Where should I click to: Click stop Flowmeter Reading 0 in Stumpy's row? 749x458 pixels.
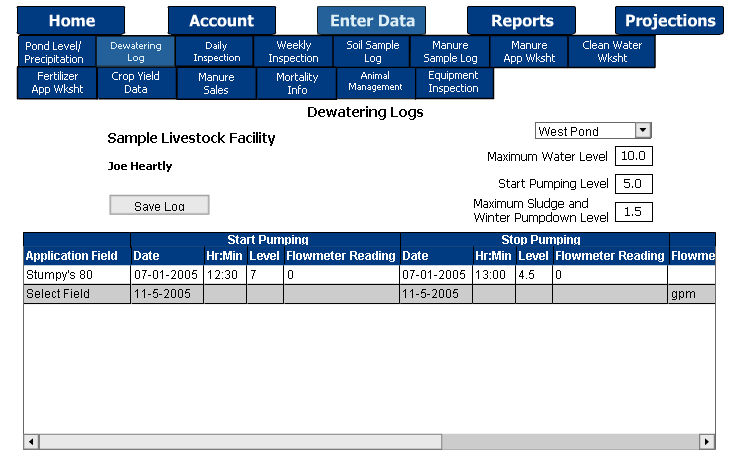point(610,275)
